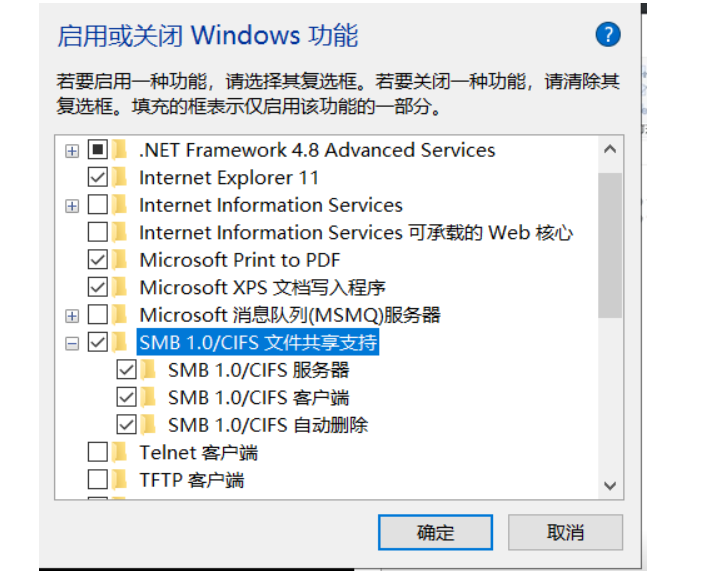The width and height of the screenshot is (703, 571).
Task: Expand Internet Information Services tree node
Action: click(71, 206)
